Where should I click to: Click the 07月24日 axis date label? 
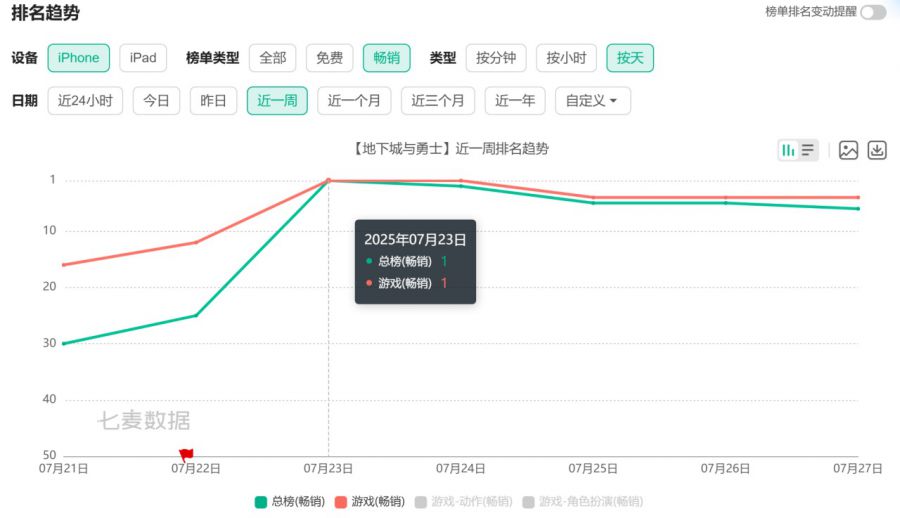pos(460,469)
